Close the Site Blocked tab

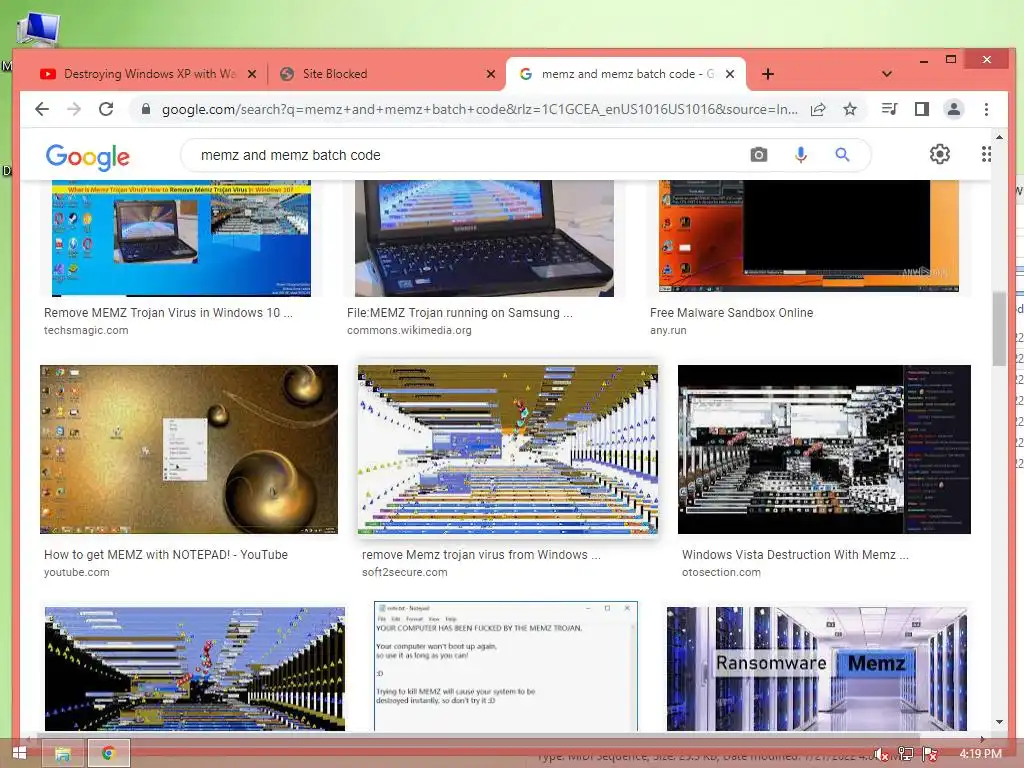490,74
